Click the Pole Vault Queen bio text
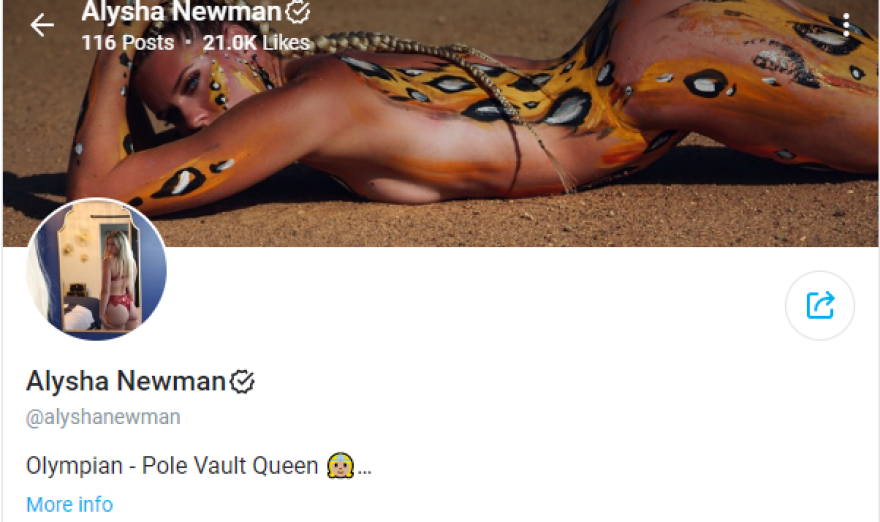The image size is (880, 522). point(230,466)
